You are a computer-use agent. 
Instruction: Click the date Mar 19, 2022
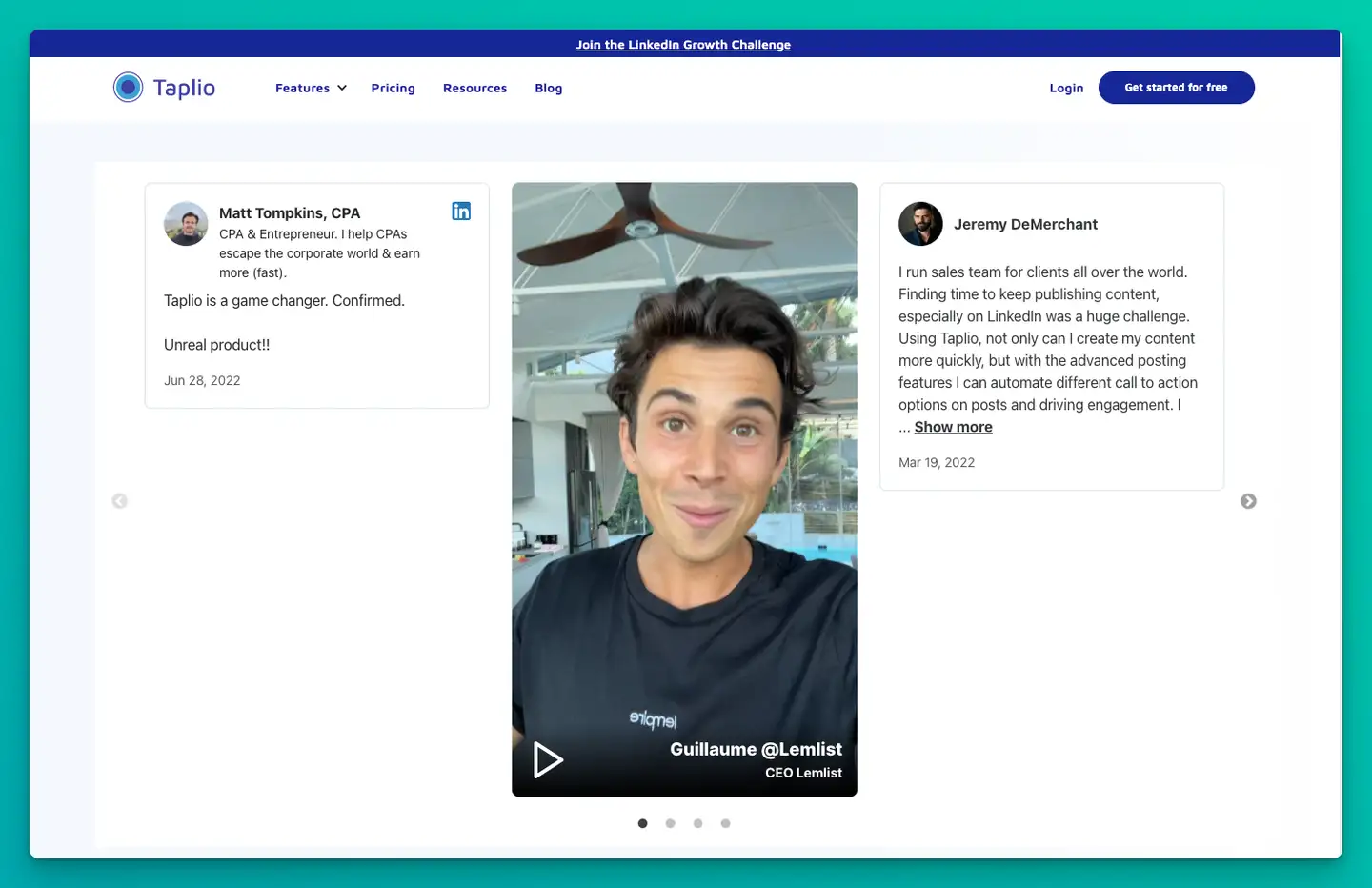pyautogui.click(x=937, y=462)
